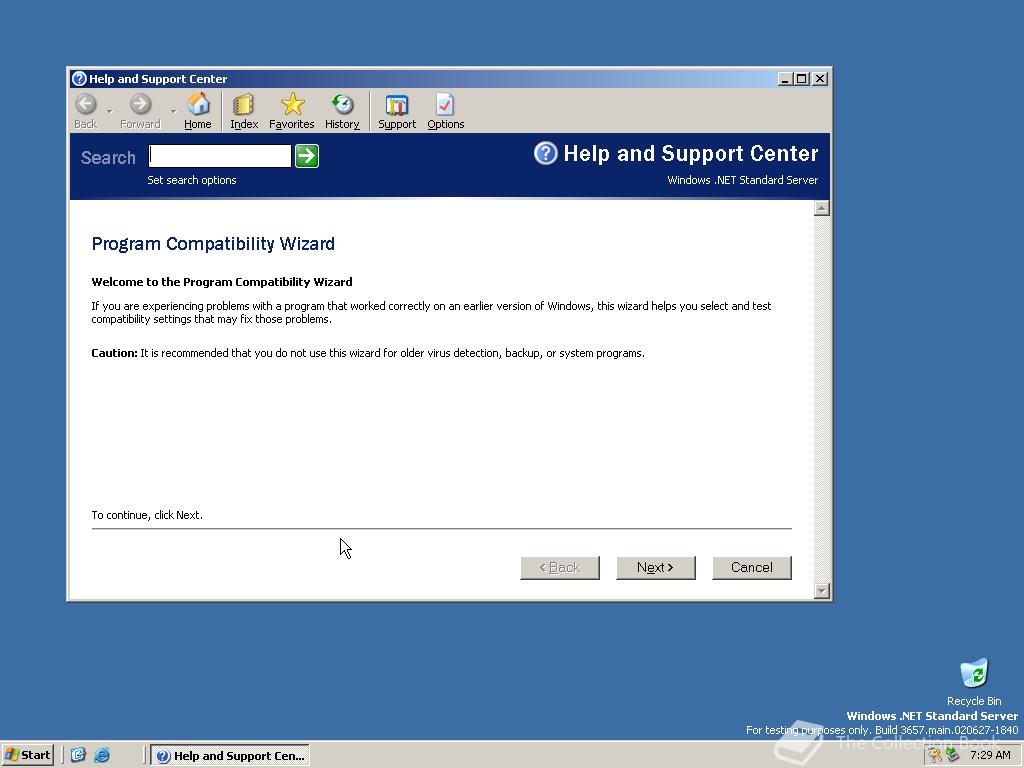Click the Program Compatibility Wizard heading
This screenshot has height=768, width=1024.
click(213, 244)
